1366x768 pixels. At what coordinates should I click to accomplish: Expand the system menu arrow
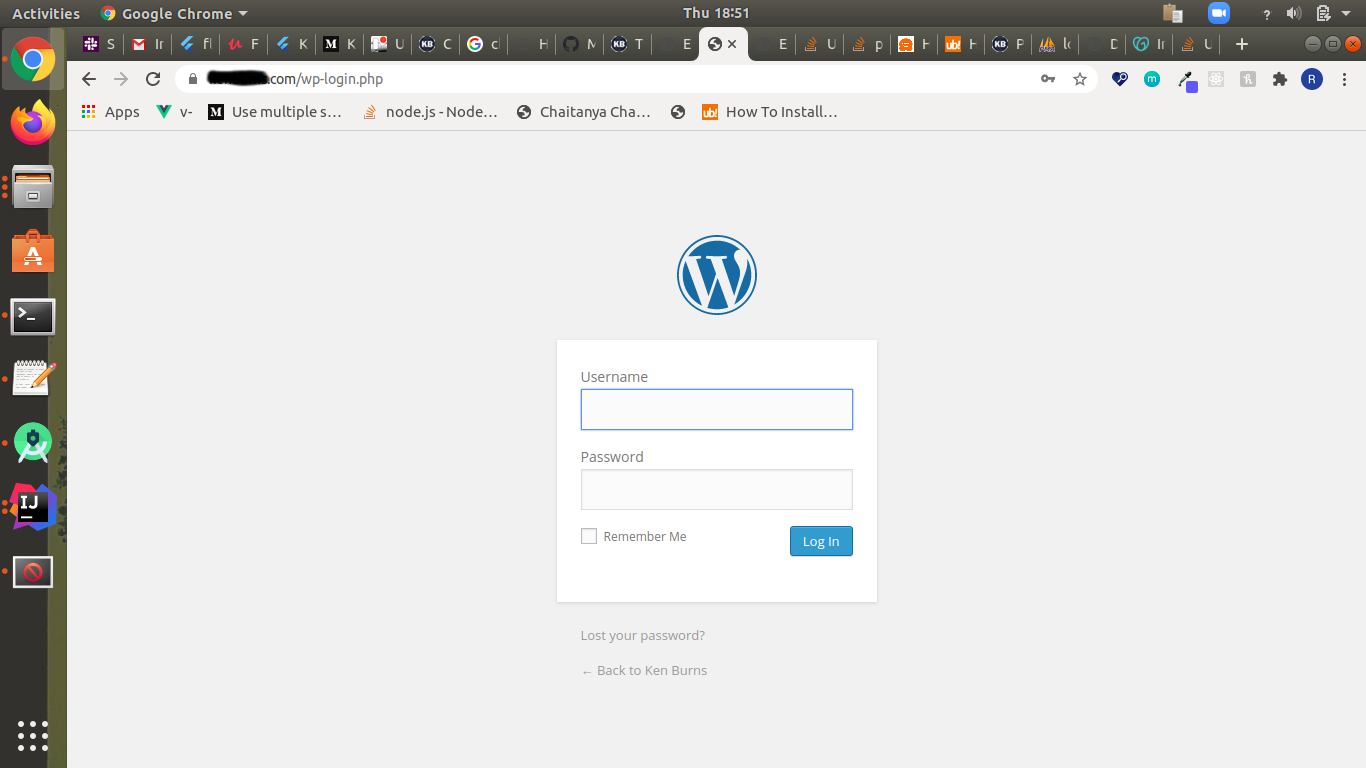point(1348,14)
